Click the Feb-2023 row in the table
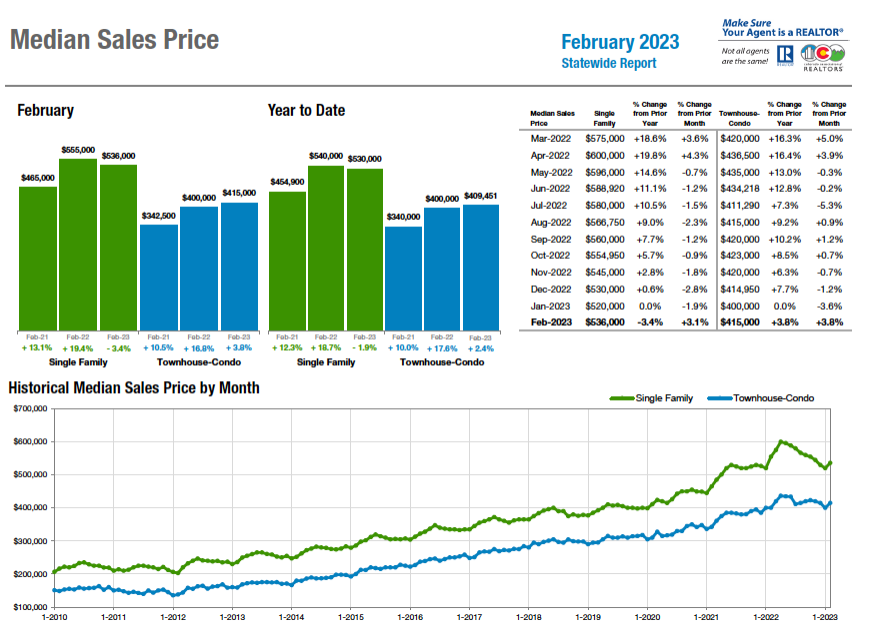870x628 pixels. [x=685, y=322]
